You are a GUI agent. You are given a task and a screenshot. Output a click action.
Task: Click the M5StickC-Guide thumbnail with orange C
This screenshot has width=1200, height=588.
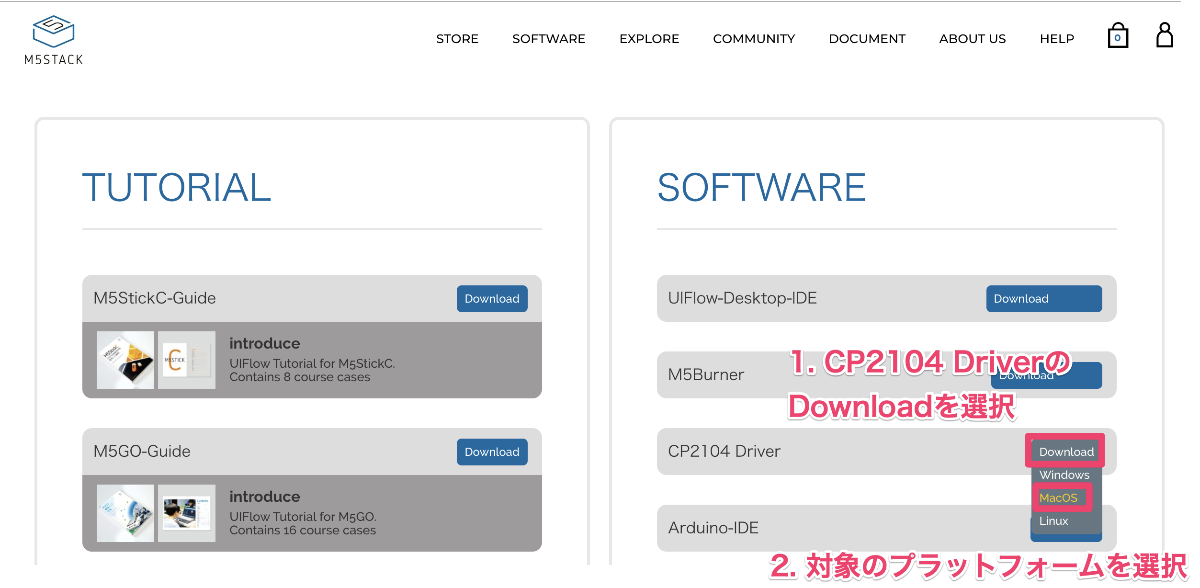pos(186,360)
